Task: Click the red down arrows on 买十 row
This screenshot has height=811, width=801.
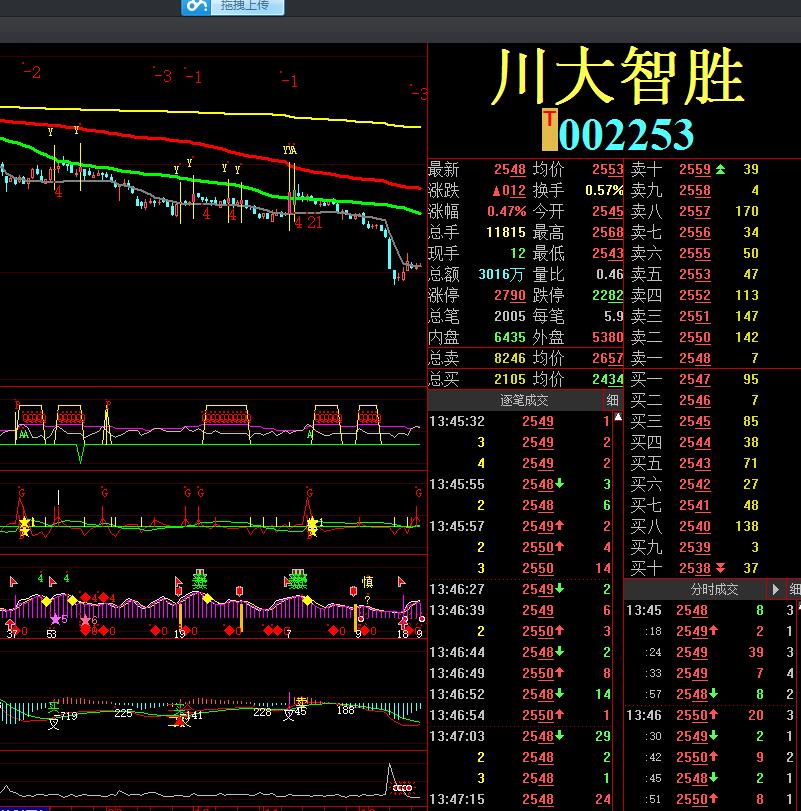Action: click(720, 568)
